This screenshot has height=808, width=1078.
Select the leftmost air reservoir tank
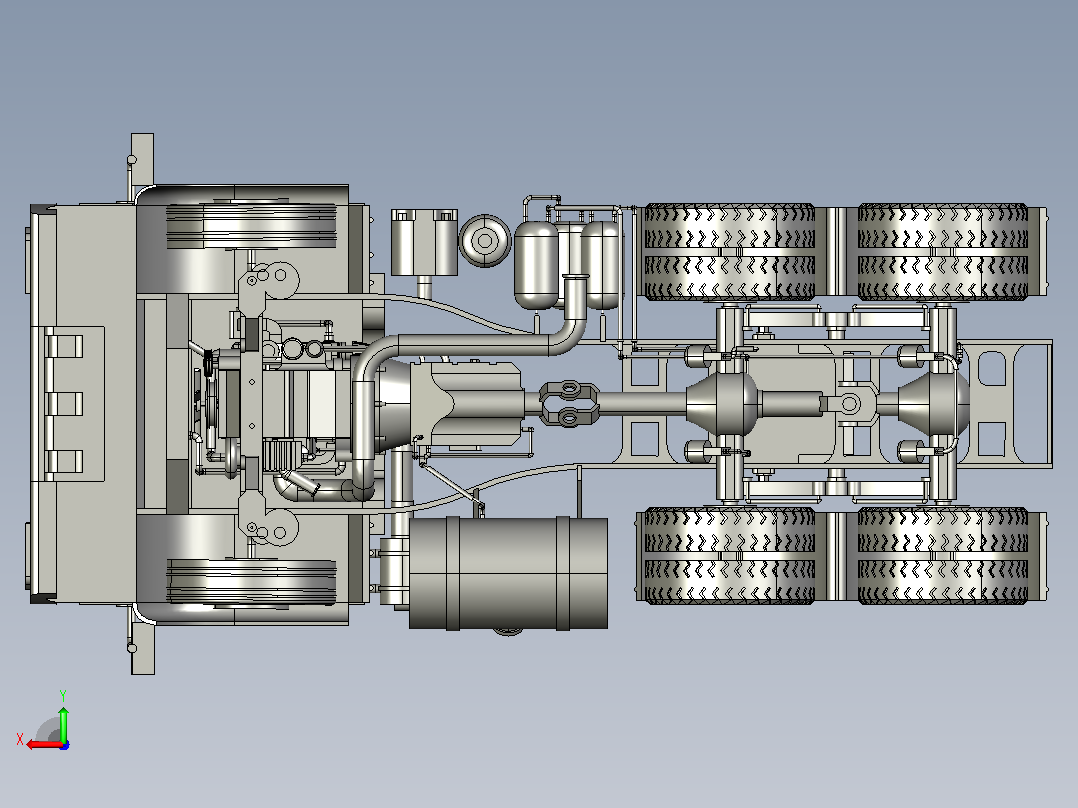click(536, 265)
